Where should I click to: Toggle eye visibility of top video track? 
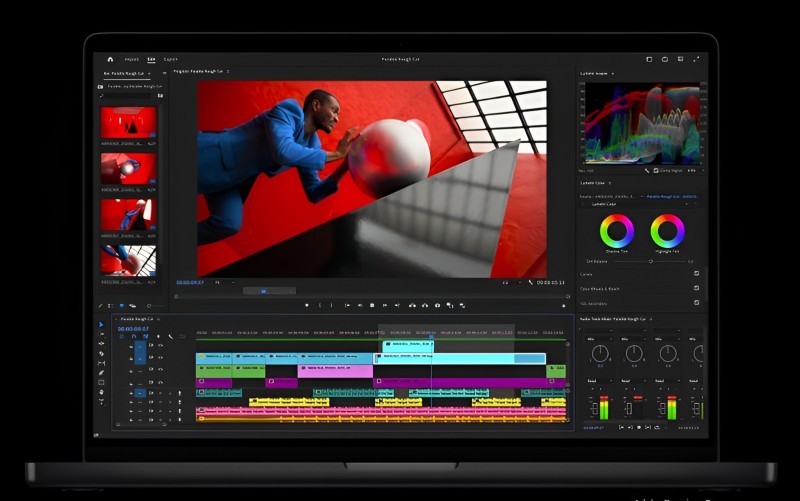[160, 345]
